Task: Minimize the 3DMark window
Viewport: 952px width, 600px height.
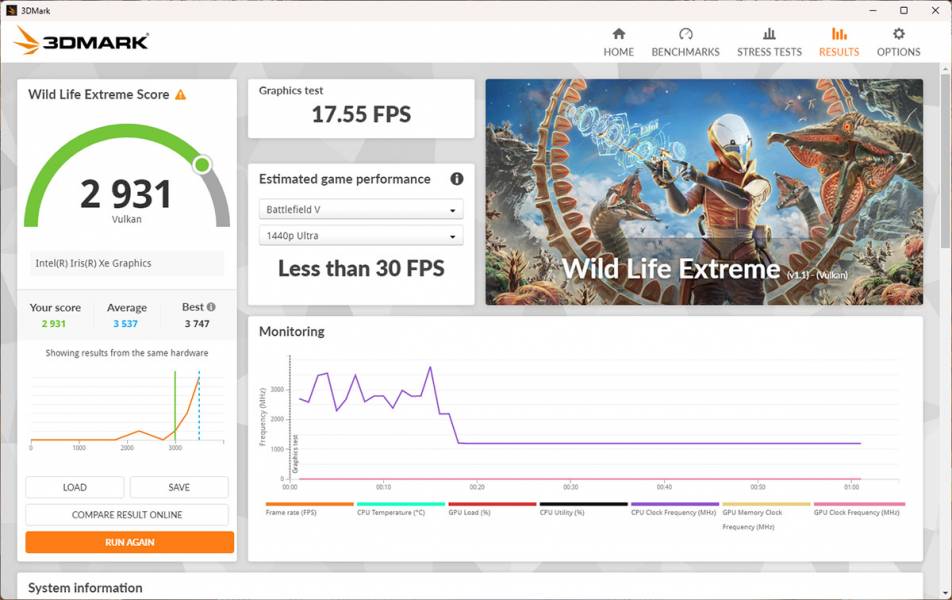Action: (x=873, y=10)
